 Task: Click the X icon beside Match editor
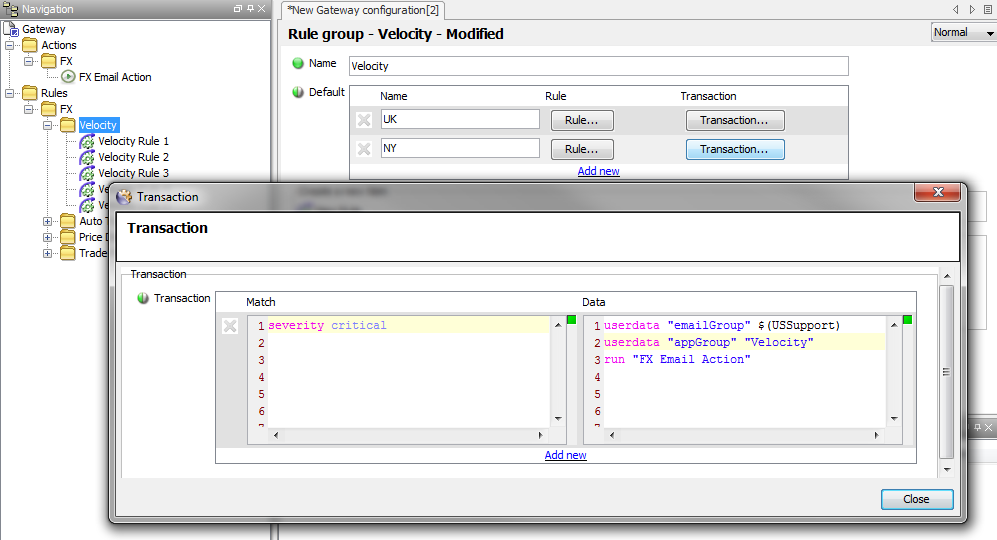[230, 326]
